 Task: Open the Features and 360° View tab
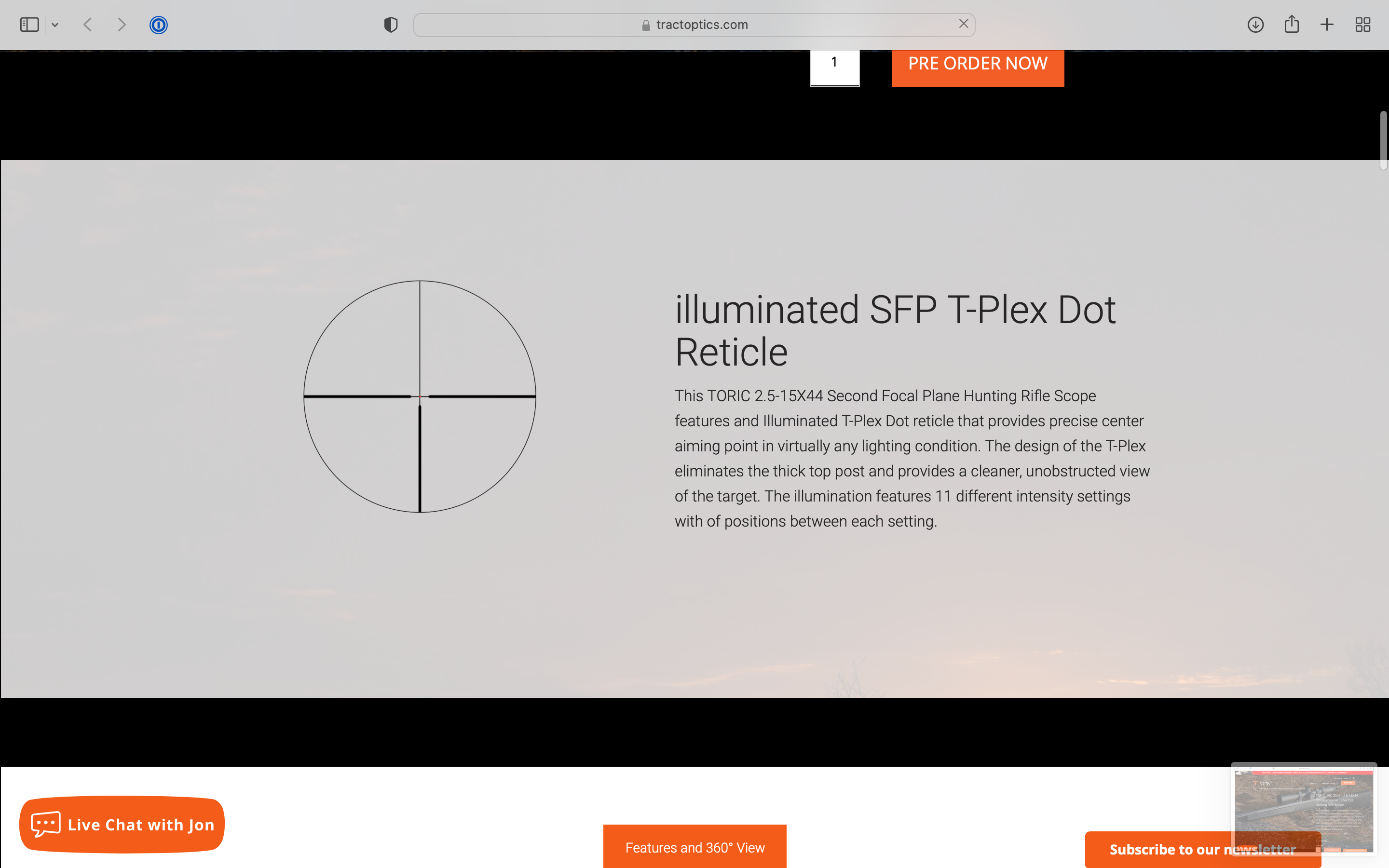[694, 847]
